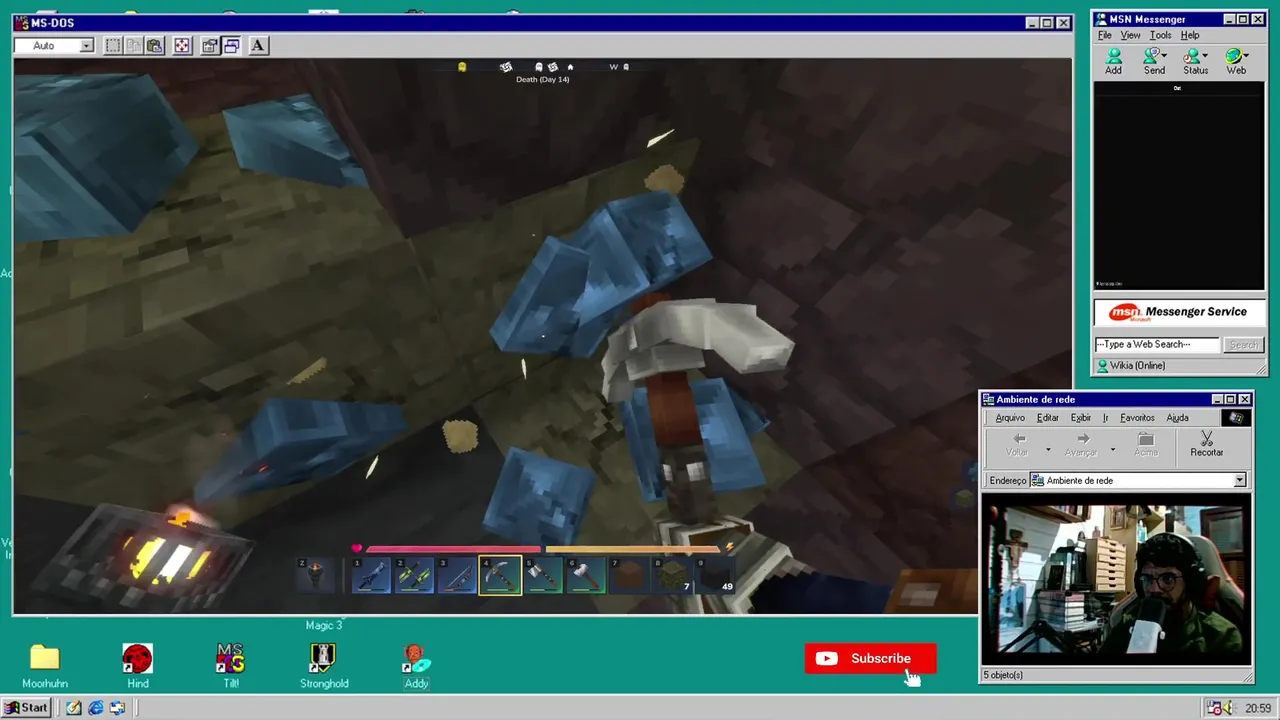
Task: Expand the Endereço address dropdown arrow
Action: pos(1240,481)
